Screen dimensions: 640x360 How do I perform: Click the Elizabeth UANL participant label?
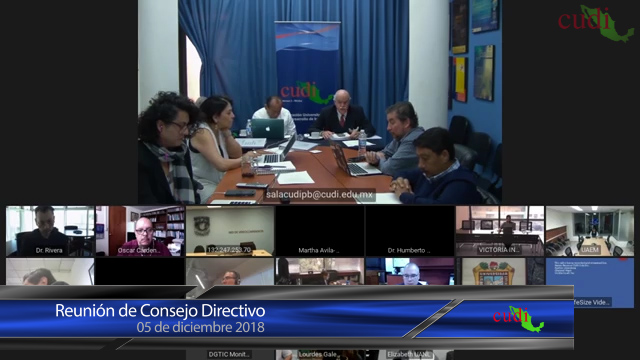click(409, 354)
